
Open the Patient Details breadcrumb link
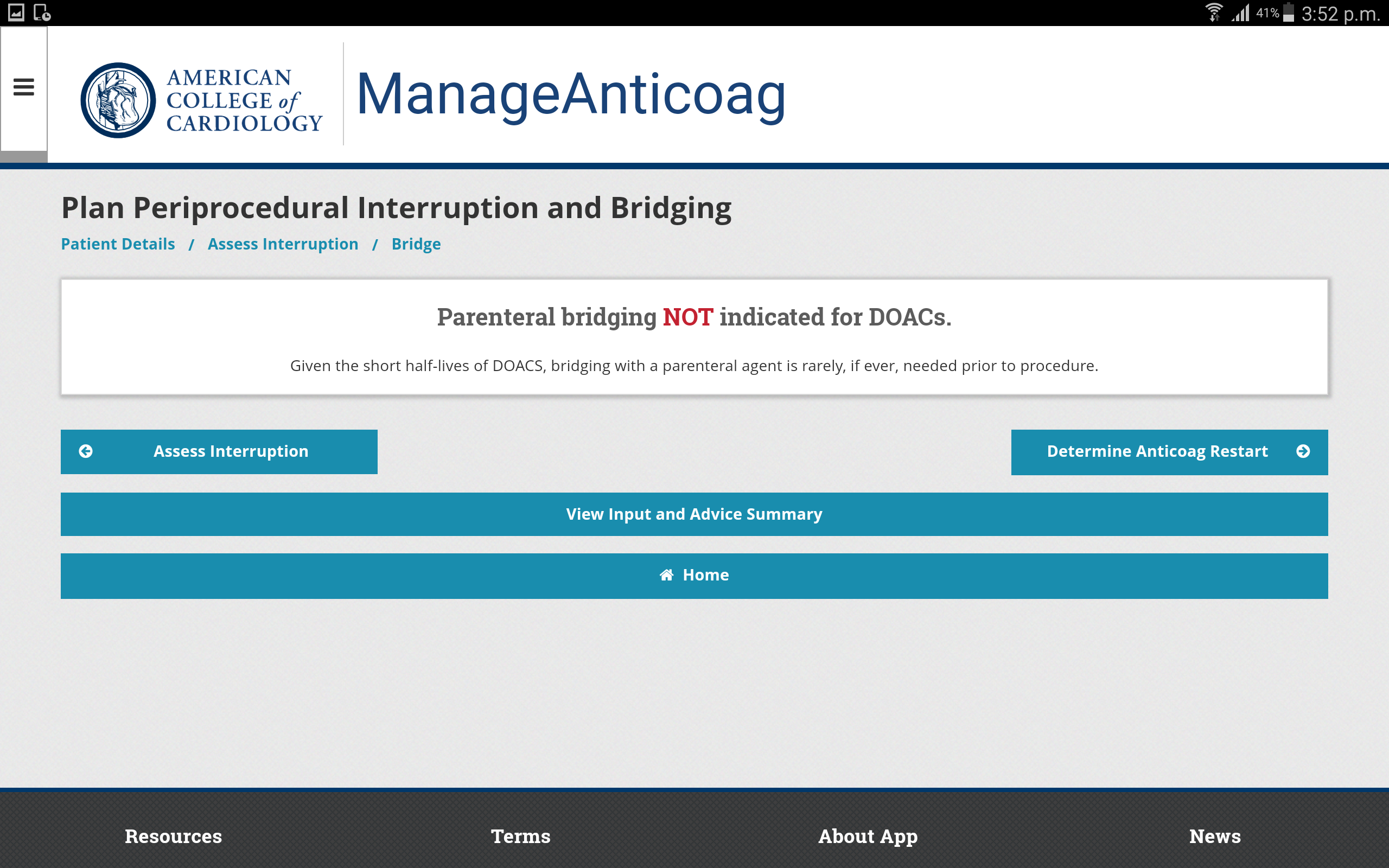point(118,244)
